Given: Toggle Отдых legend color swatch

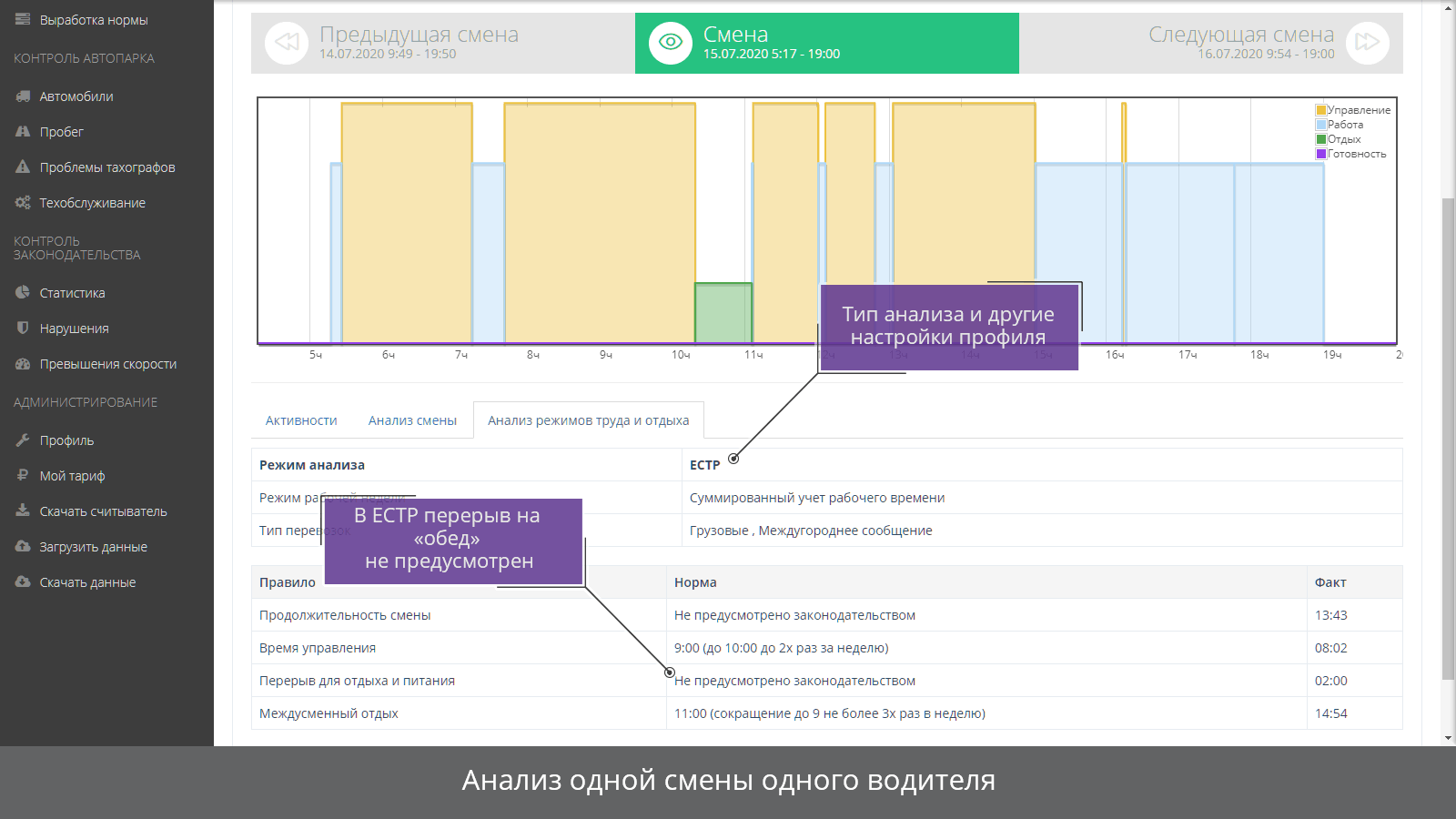Looking at the screenshot, I should 1321,139.
